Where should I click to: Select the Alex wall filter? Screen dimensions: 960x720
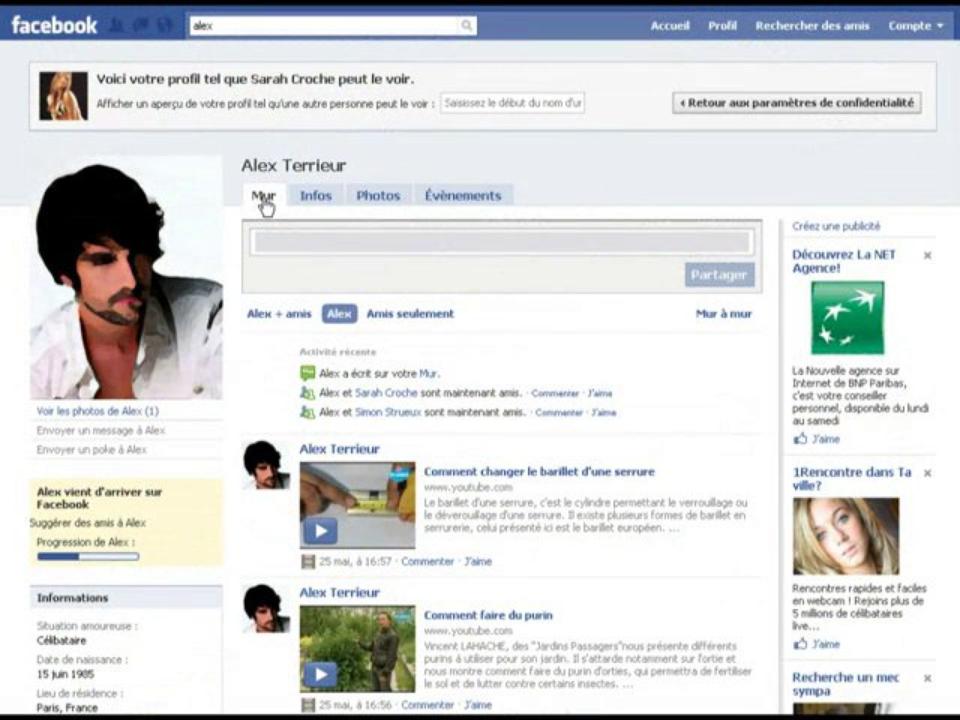[339, 314]
